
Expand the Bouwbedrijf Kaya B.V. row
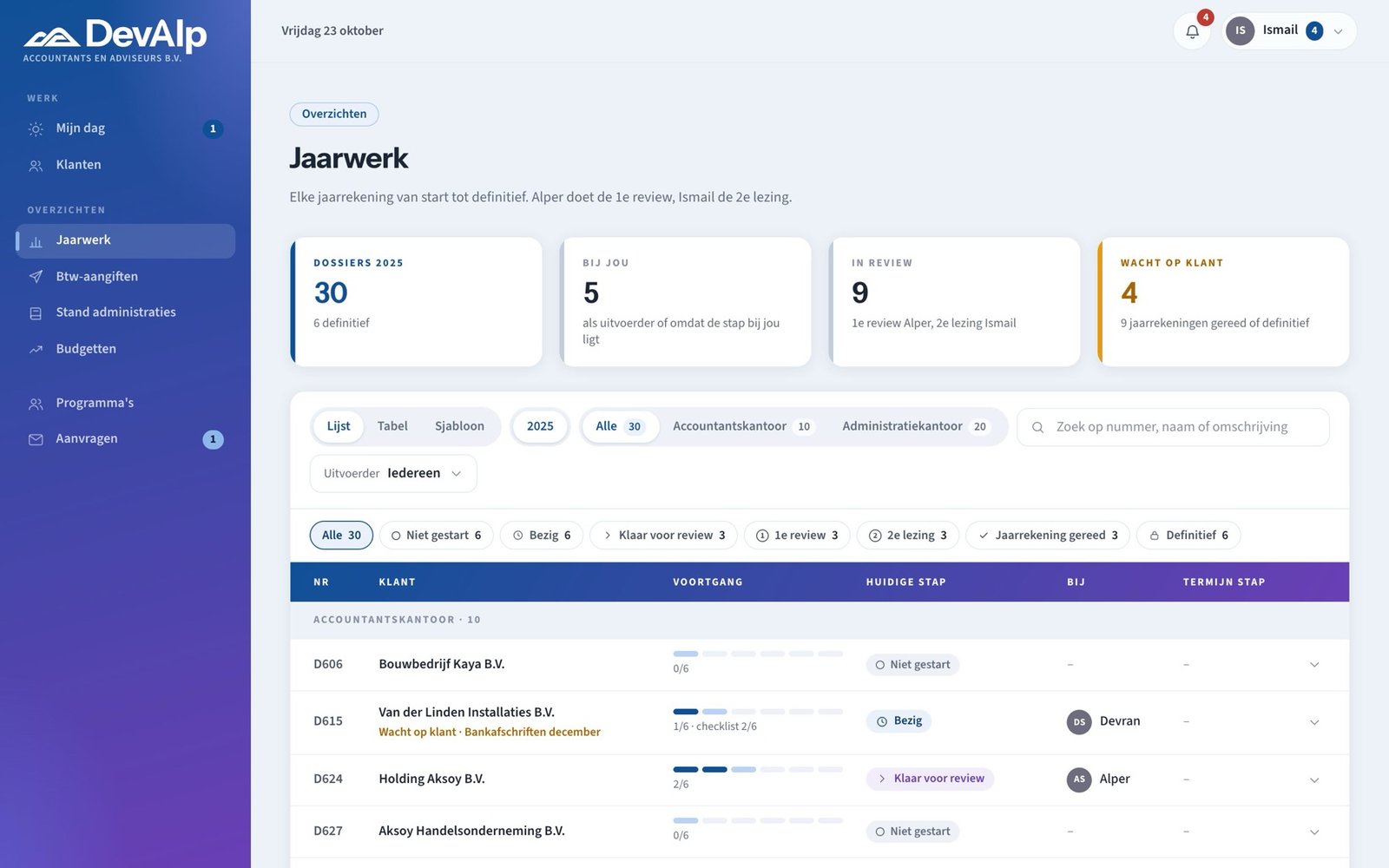[1314, 665]
